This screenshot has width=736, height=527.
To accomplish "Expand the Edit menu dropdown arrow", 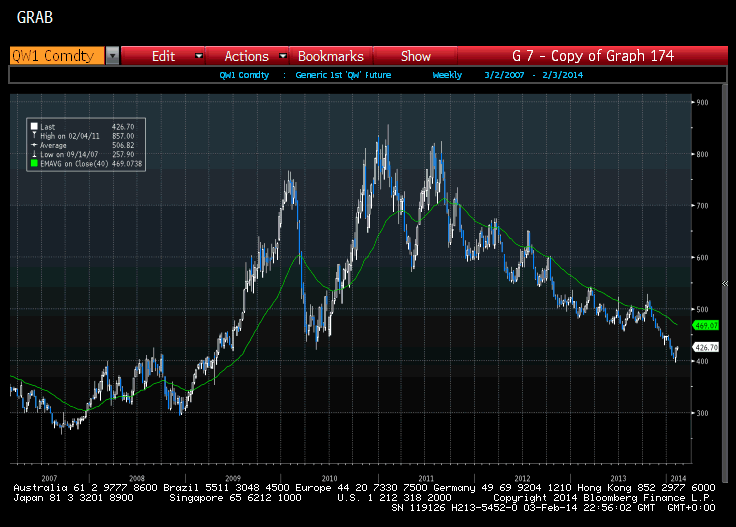I will point(199,56).
